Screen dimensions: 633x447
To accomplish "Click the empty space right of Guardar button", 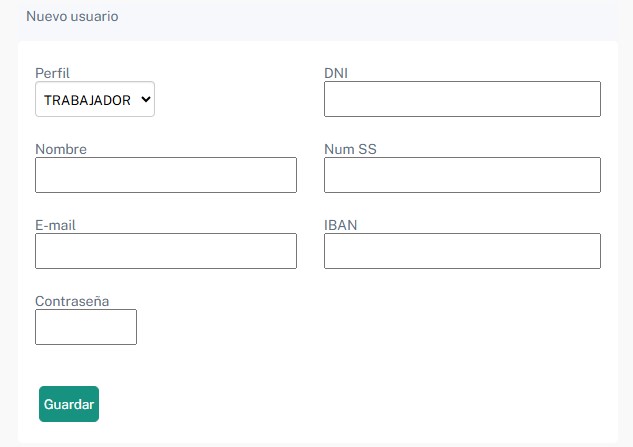I will (350, 404).
